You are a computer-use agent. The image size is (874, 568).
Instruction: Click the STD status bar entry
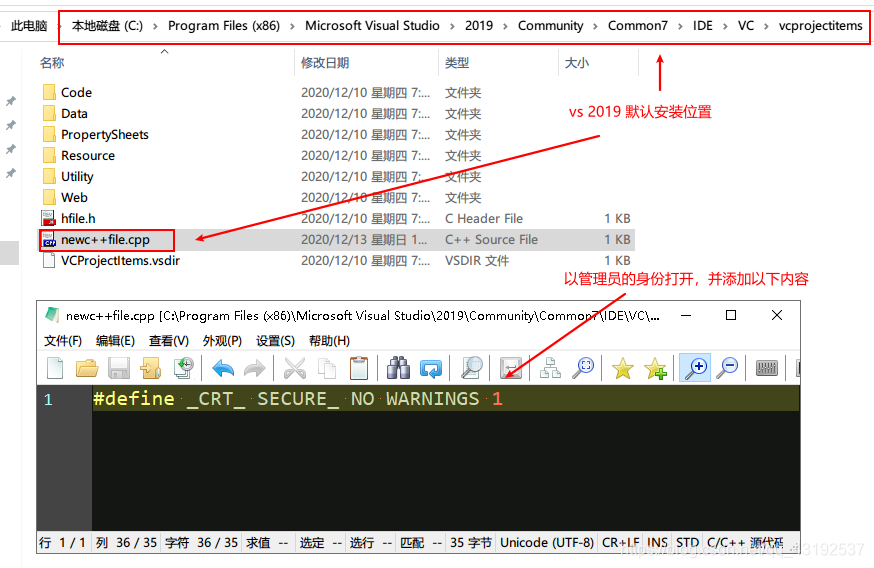[x=687, y=542]
